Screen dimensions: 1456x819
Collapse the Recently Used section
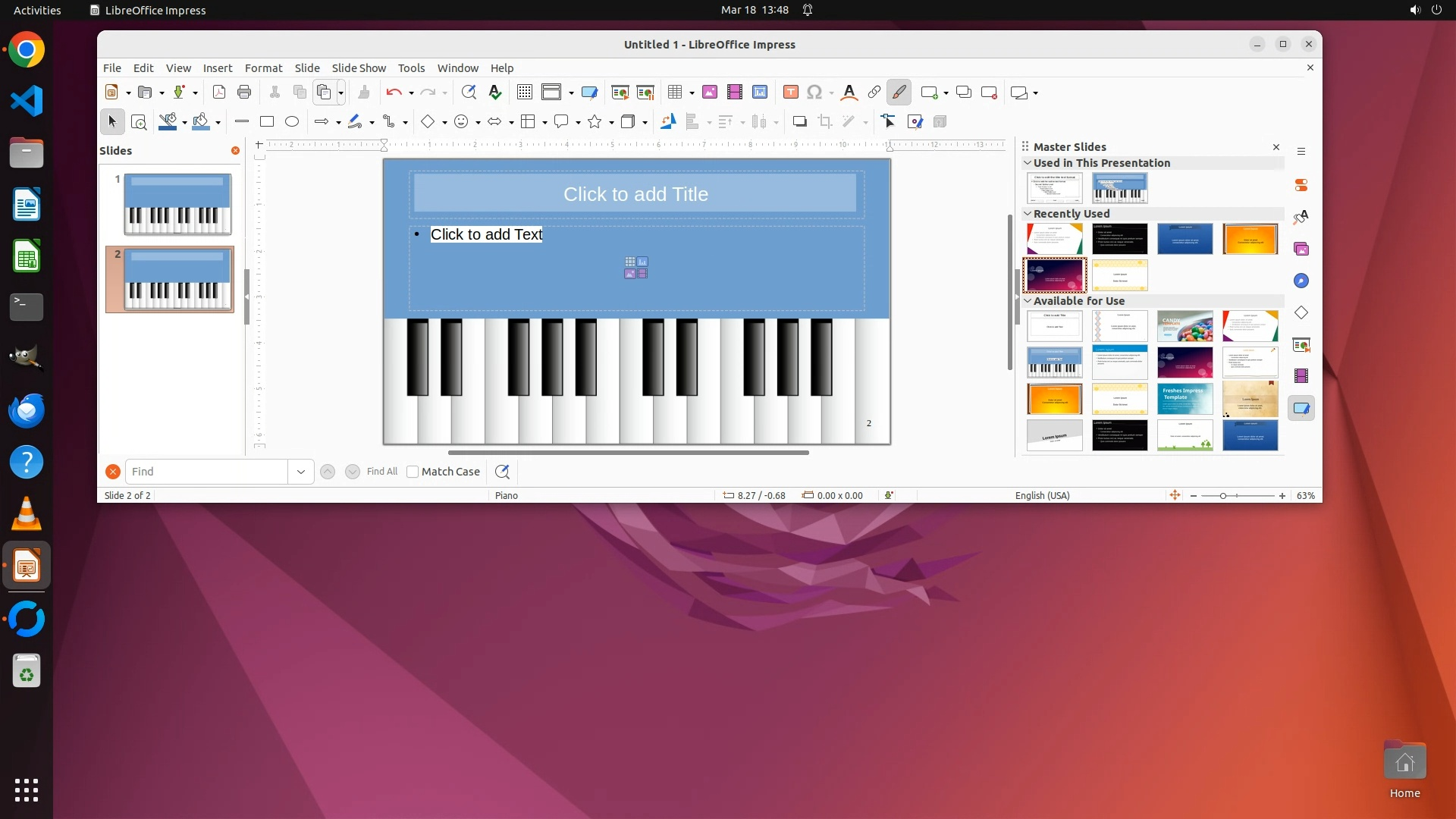tap(1028, 214)
